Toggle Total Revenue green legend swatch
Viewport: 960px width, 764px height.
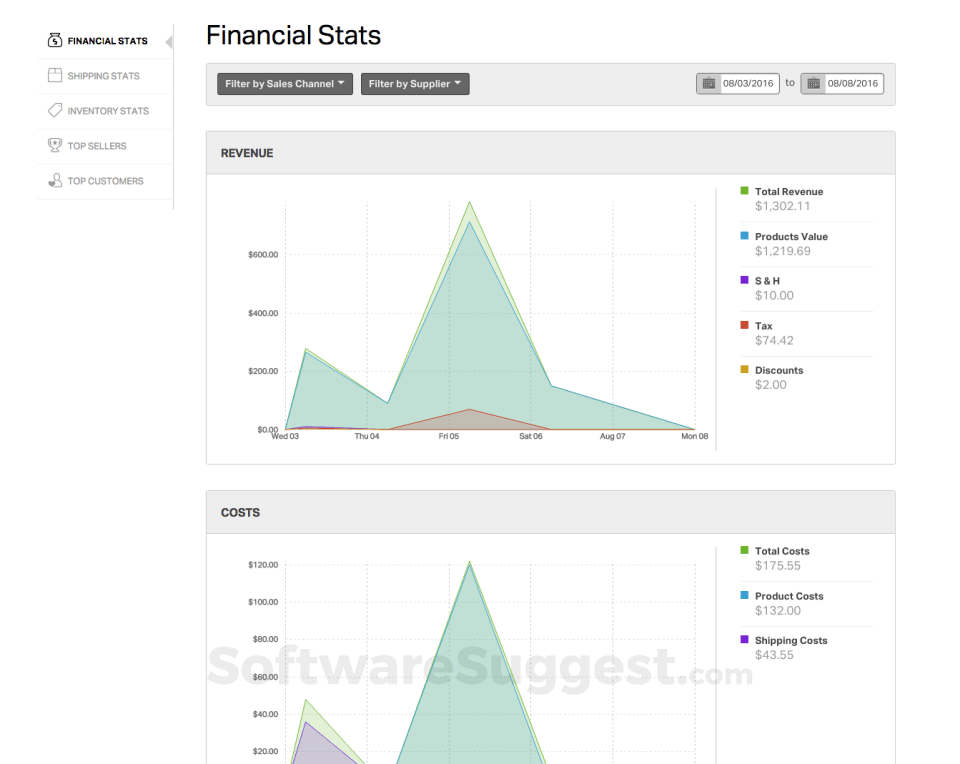[x=744, y=190]
